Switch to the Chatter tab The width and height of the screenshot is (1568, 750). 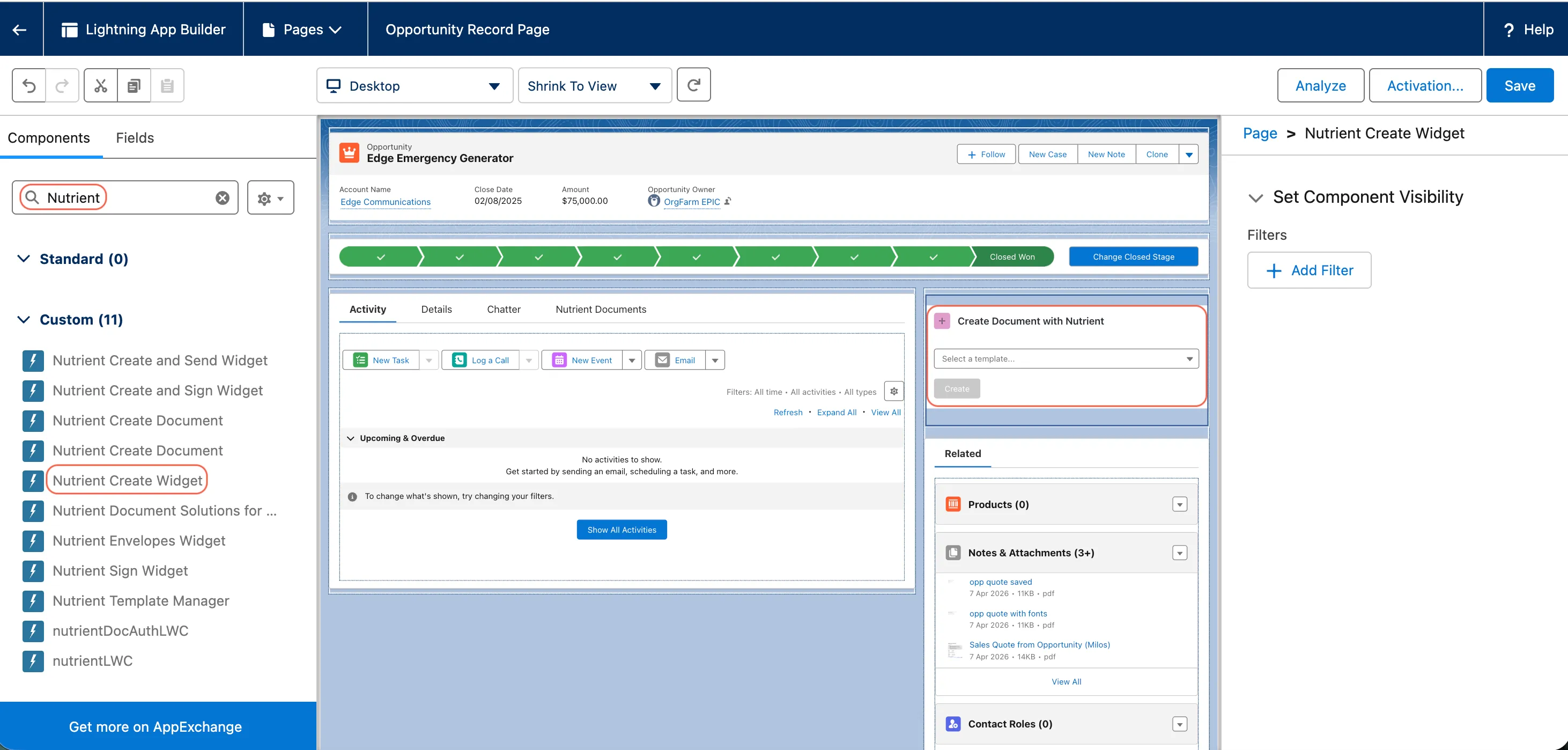click(x=504, y=309)
